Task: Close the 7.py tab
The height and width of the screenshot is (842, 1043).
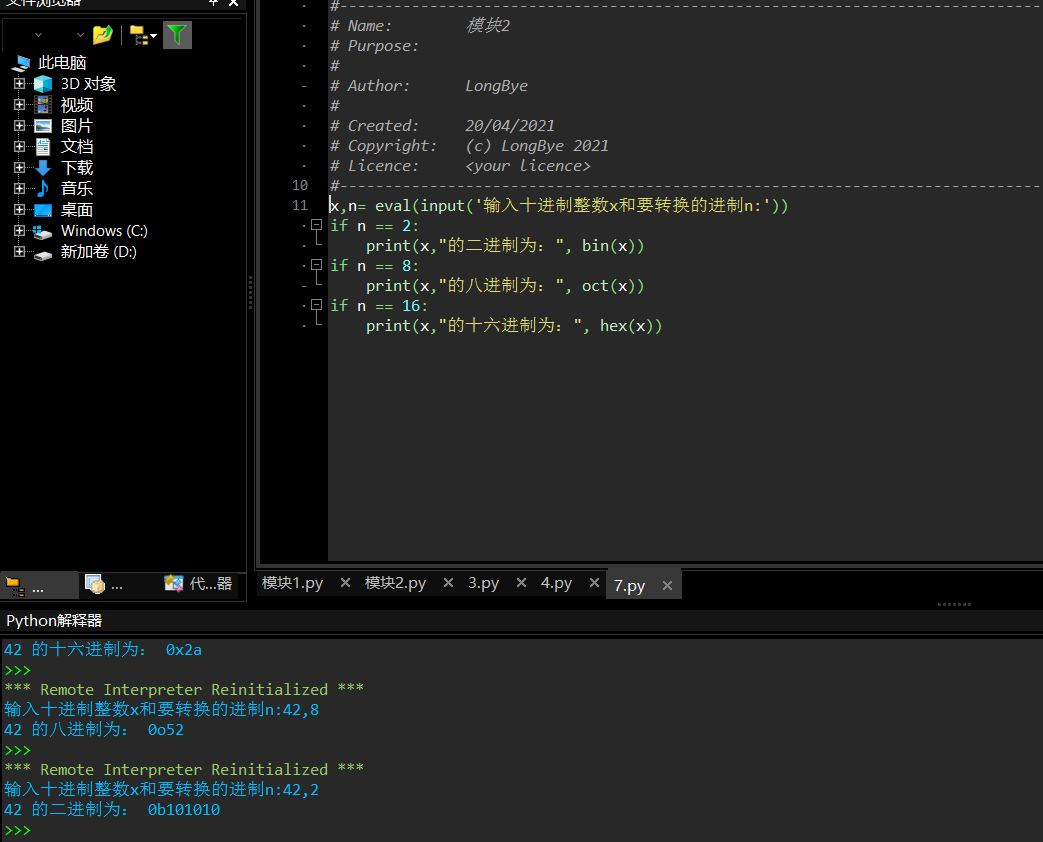Action: coord(668,585)
